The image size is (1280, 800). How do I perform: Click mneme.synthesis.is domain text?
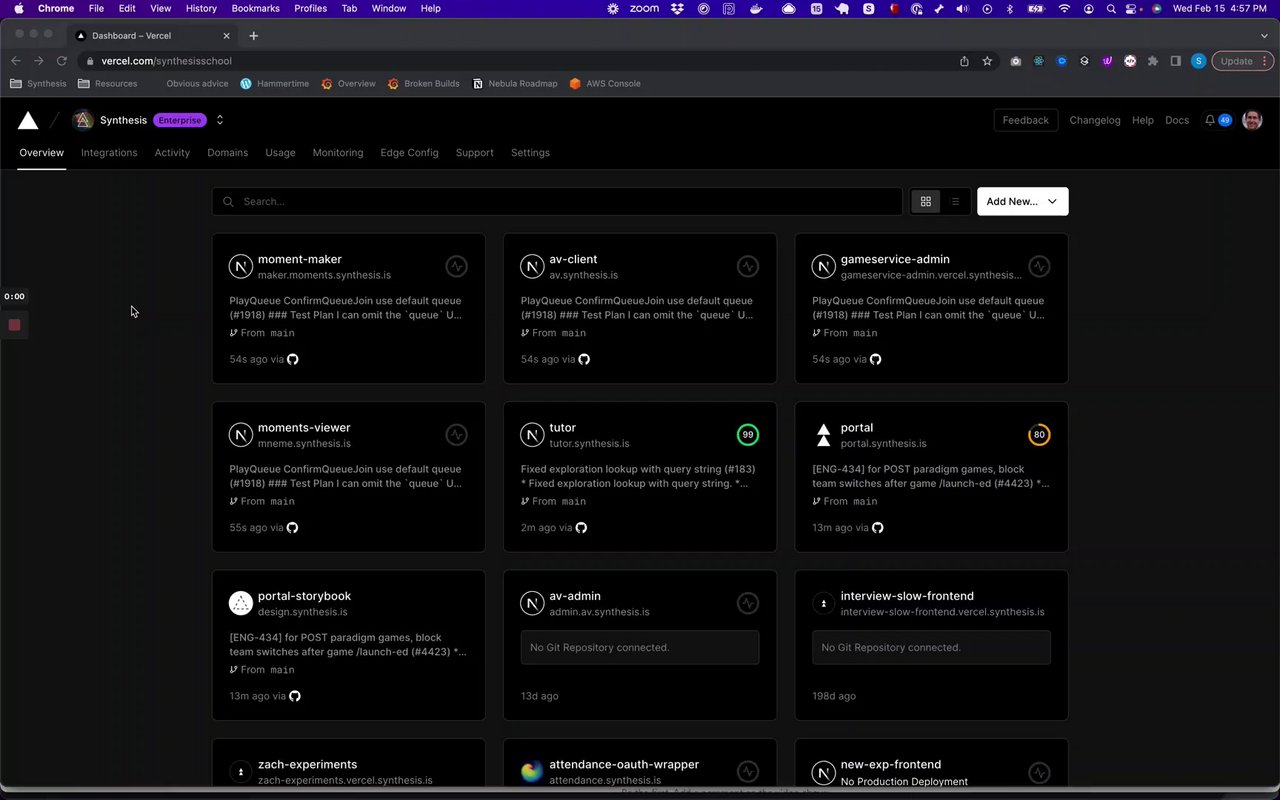tap(304, 443)
